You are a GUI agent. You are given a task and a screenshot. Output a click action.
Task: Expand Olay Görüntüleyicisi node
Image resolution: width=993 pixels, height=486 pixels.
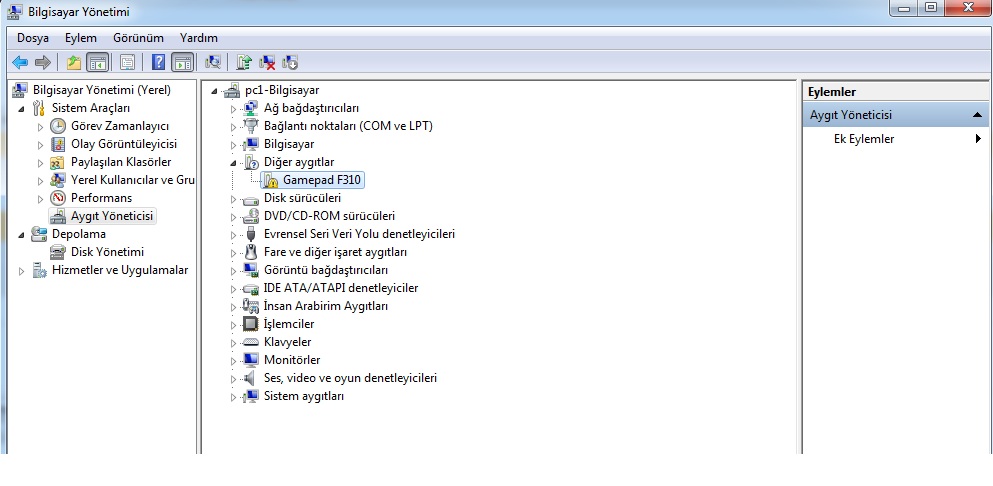coord(41,144)
